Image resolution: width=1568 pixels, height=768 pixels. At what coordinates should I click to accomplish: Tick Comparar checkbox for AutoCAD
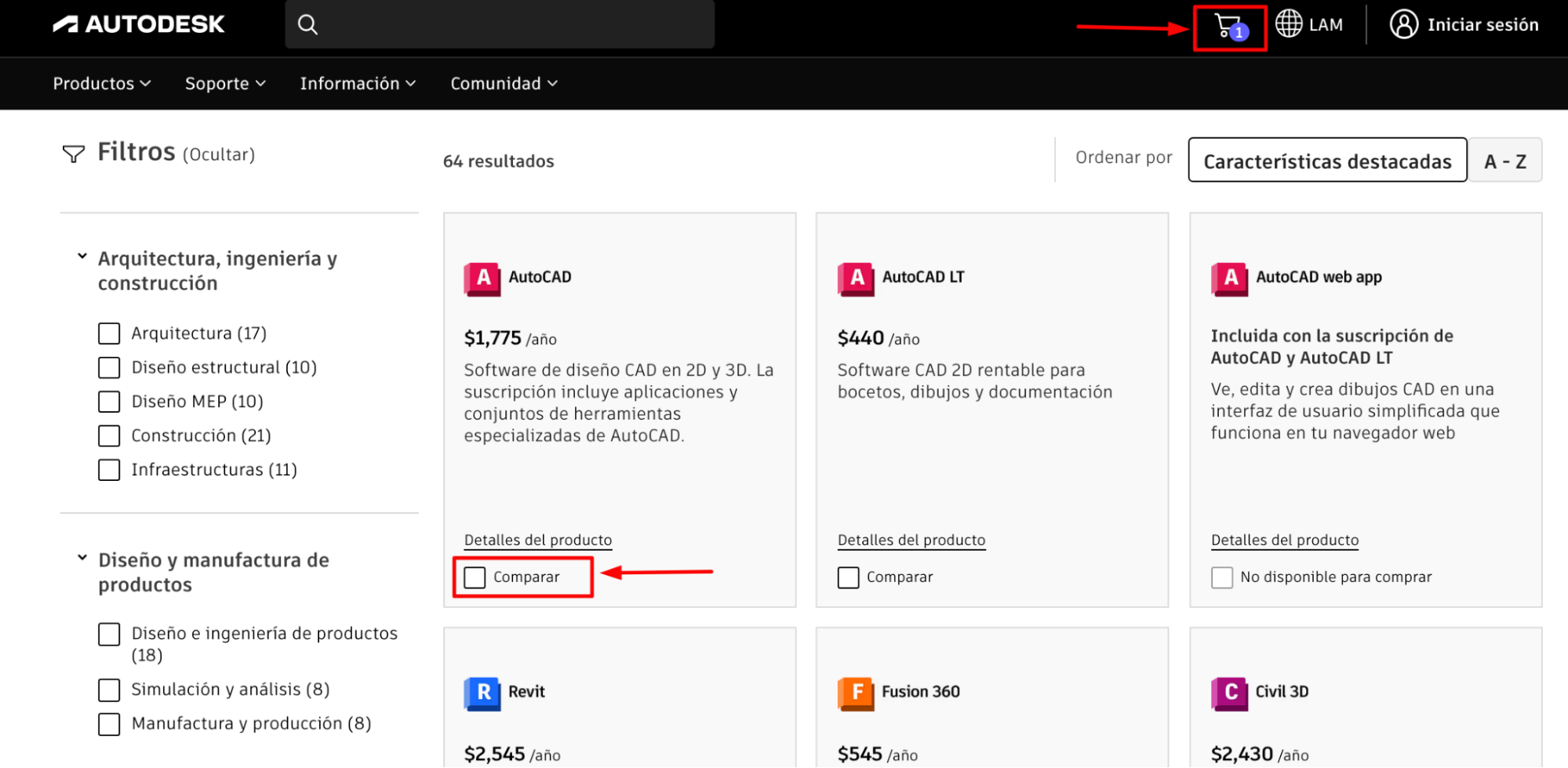[x=475, y=577]
